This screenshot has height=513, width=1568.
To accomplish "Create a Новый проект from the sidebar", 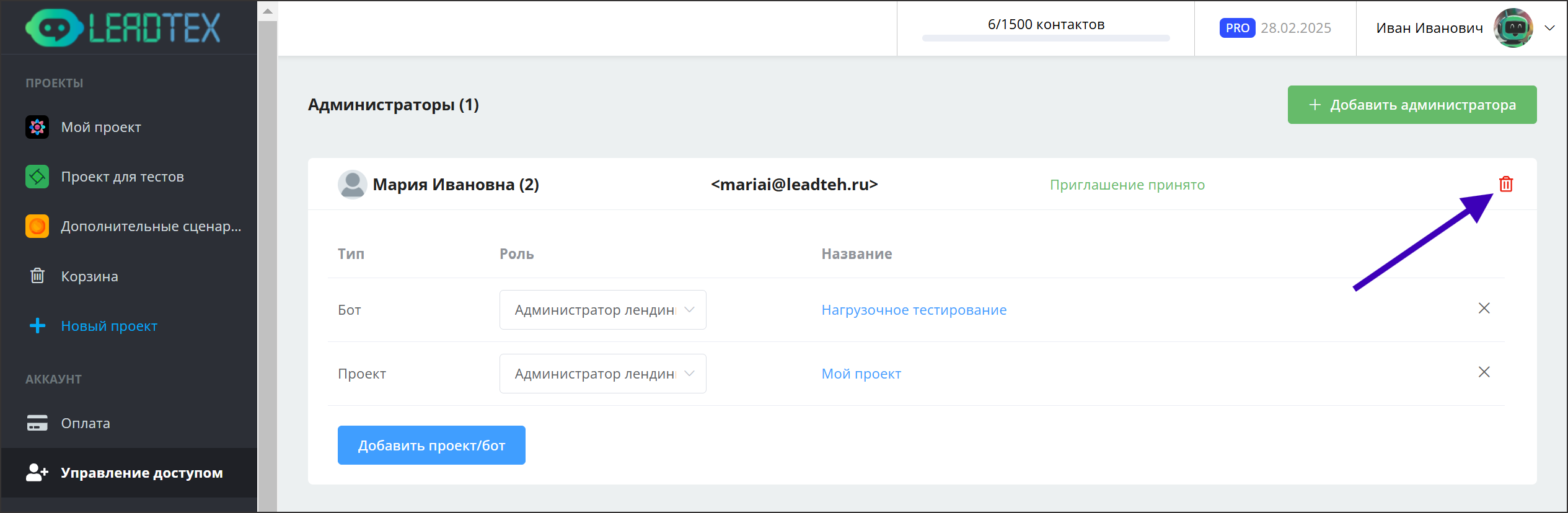I will (x=108, y=326).
